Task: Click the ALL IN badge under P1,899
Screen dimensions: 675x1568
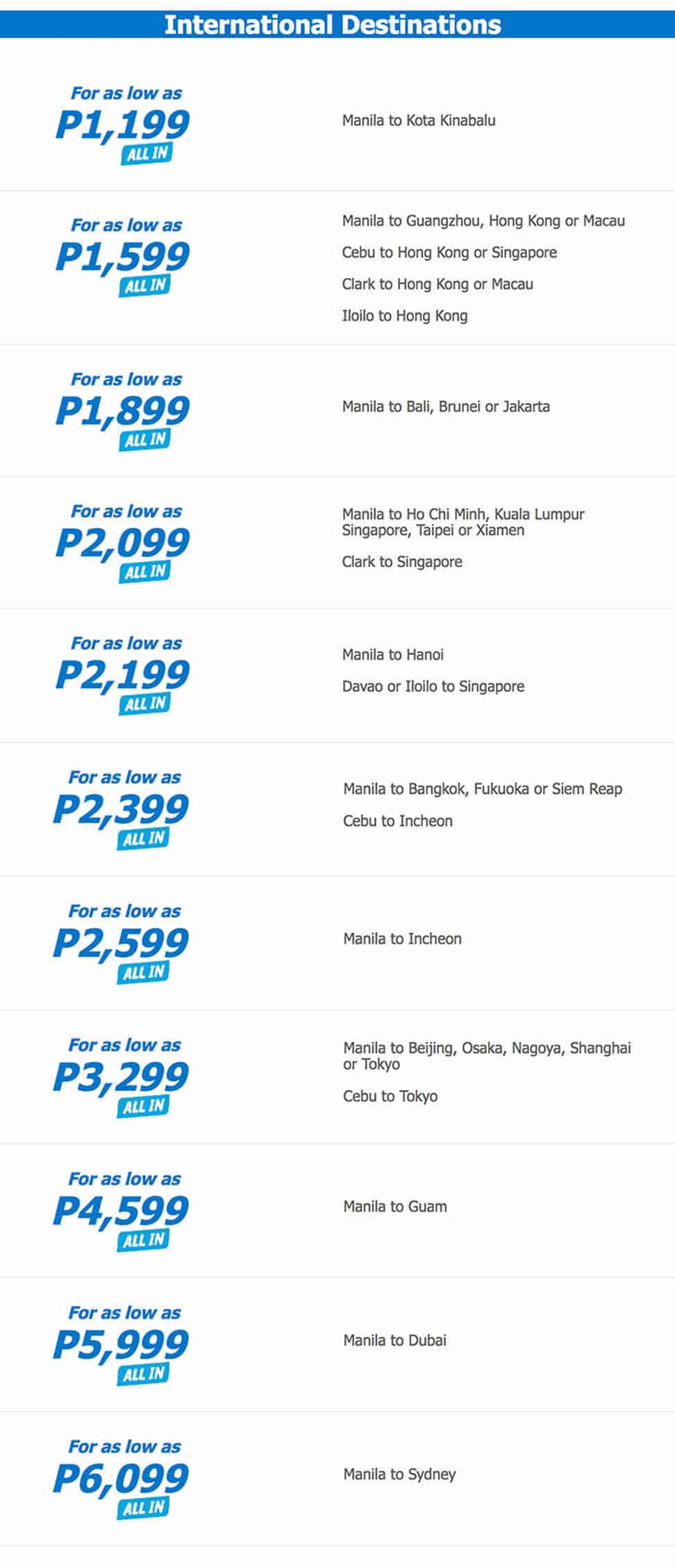Action: tap(146, 440)
